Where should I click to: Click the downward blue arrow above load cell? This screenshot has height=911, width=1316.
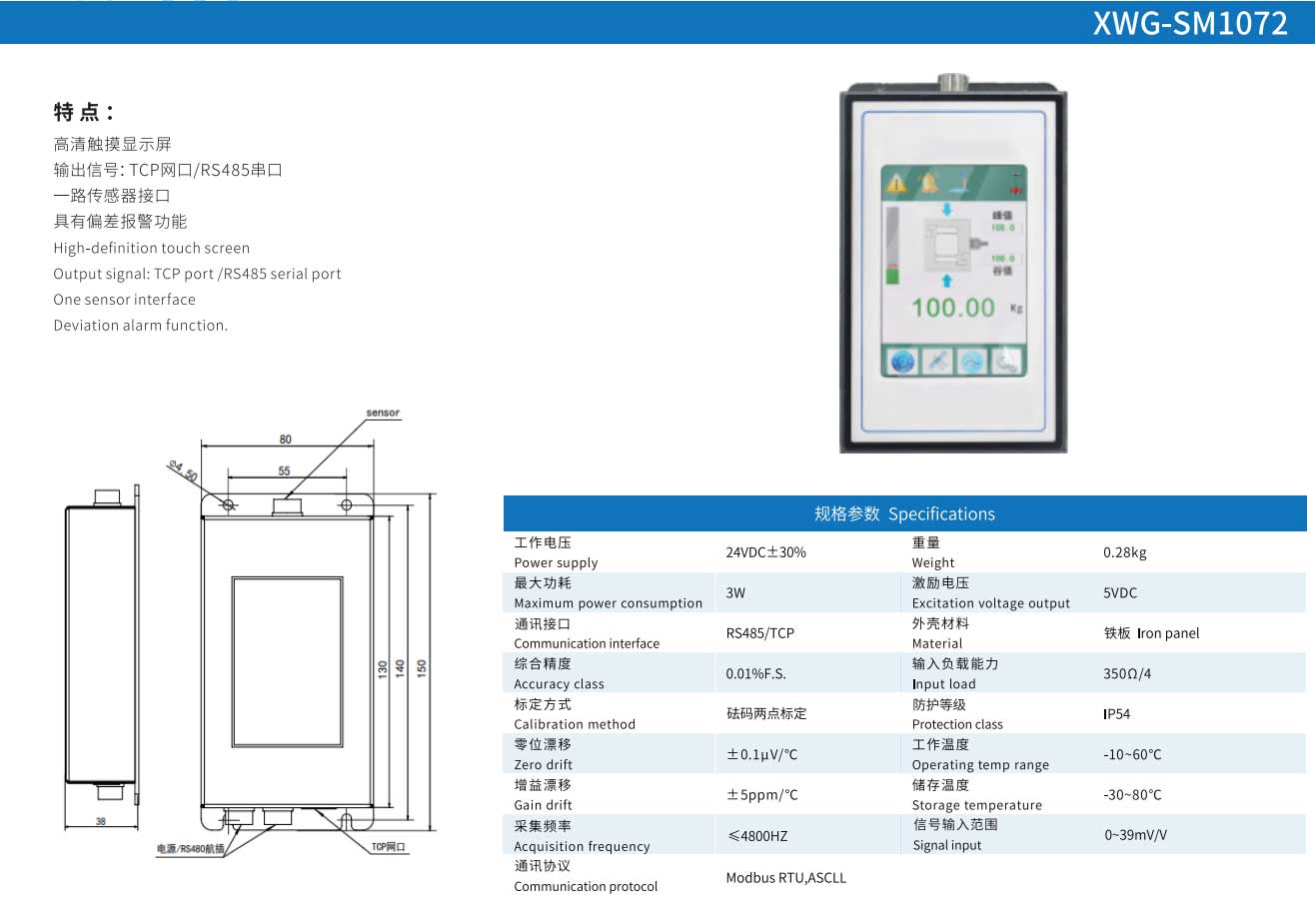click(947, 208)
